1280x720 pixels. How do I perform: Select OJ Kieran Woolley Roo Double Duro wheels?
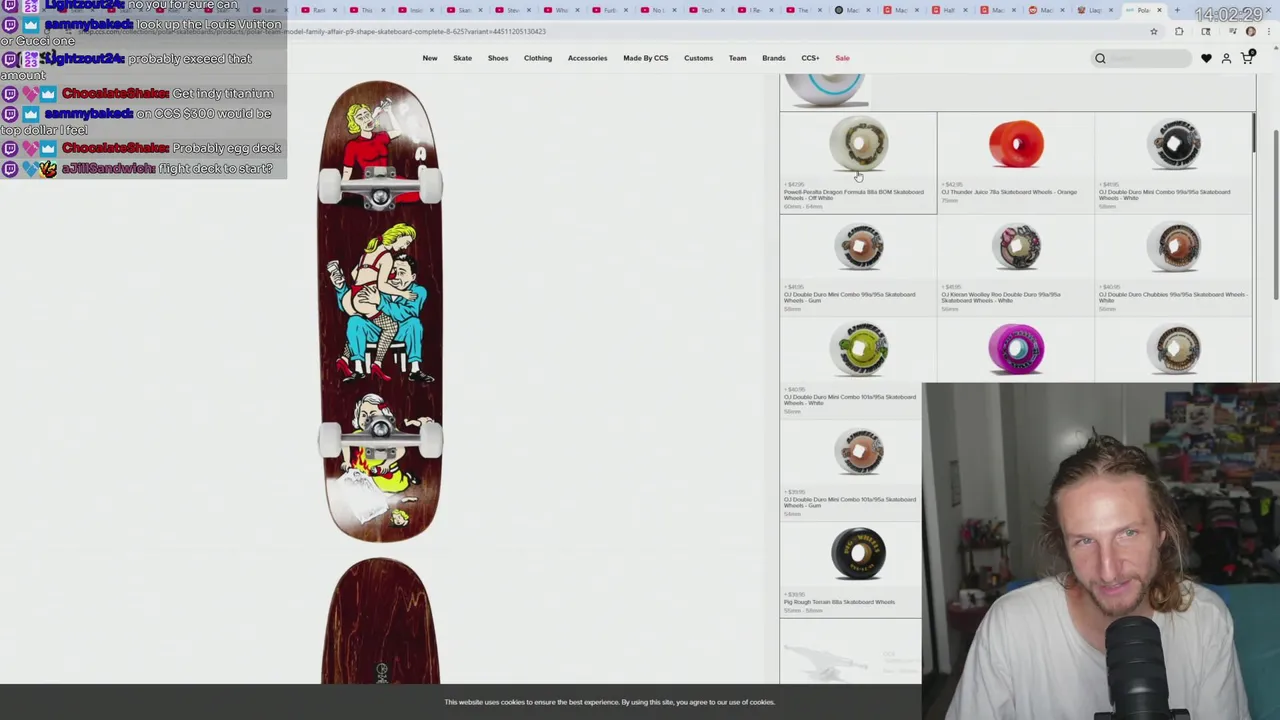[x=1016, y=266]
